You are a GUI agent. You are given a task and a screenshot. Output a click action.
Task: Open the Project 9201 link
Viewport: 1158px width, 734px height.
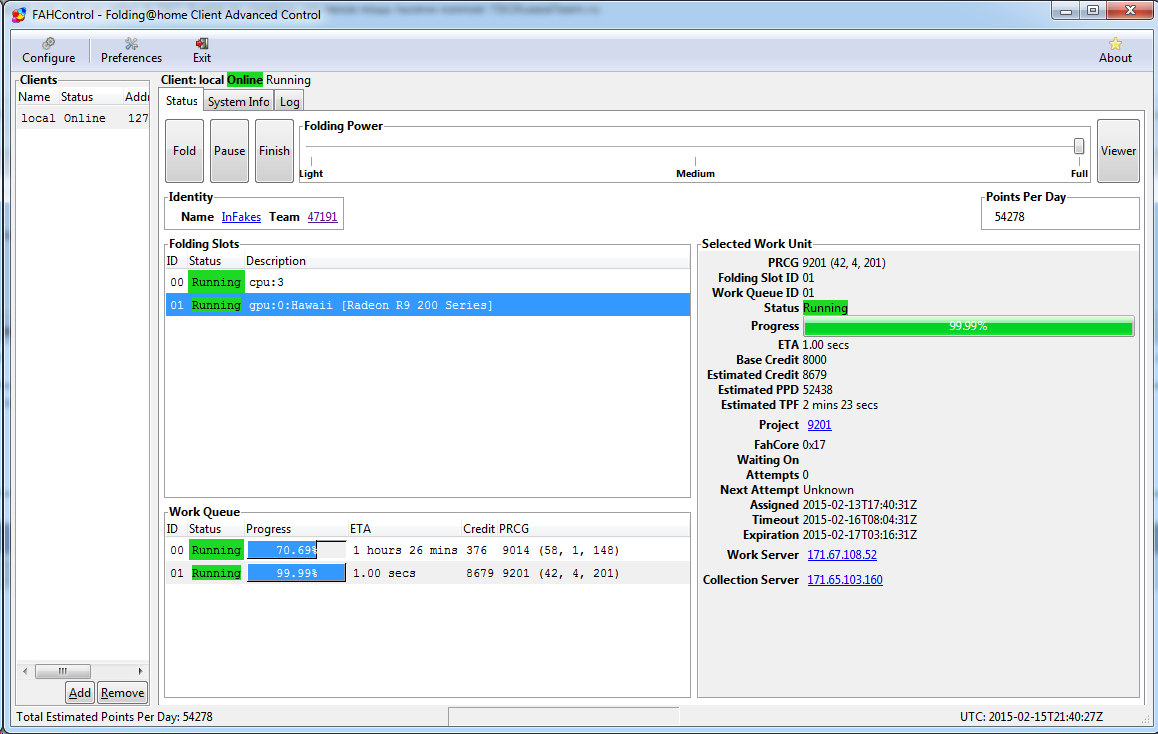point(819,425)
